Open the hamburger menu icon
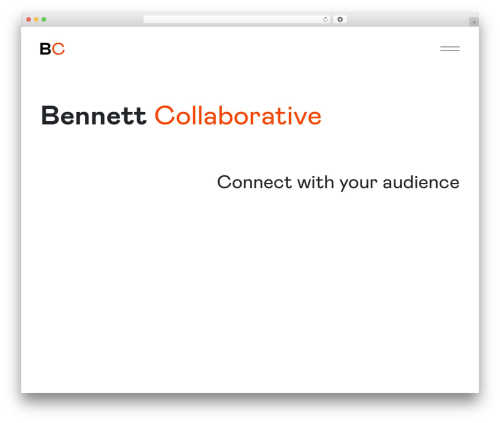Viewport: 500px width, 423px height. pyautogui.click(x=450, y=49)
